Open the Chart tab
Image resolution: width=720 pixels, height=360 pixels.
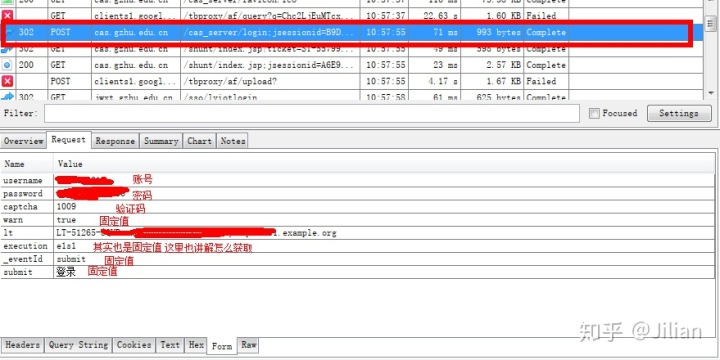[199, 141]
